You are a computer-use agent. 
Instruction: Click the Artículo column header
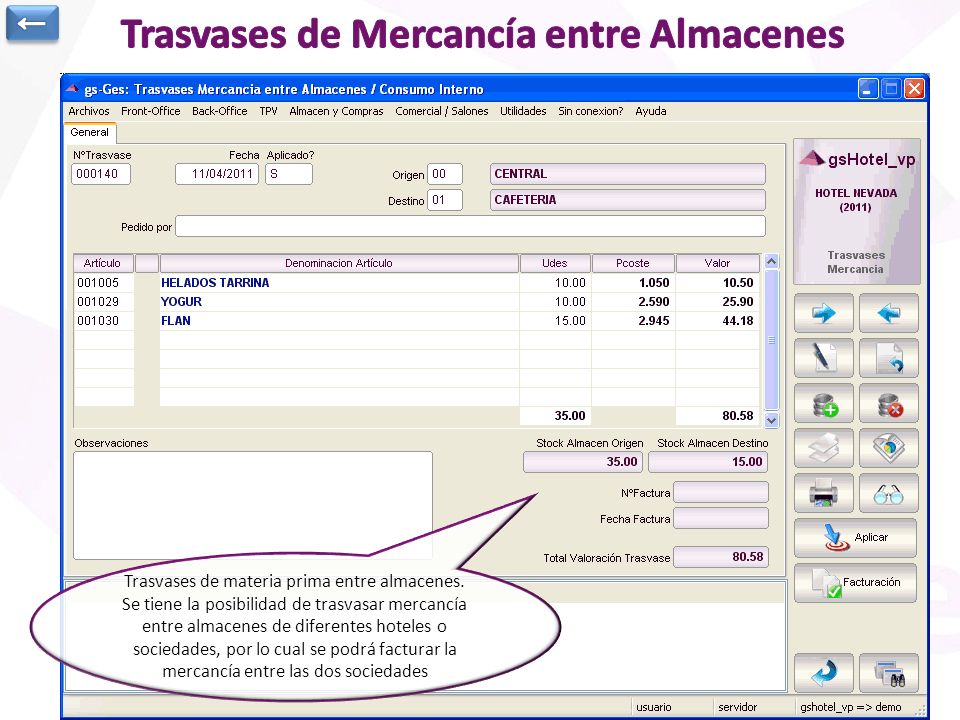[103, 263]
